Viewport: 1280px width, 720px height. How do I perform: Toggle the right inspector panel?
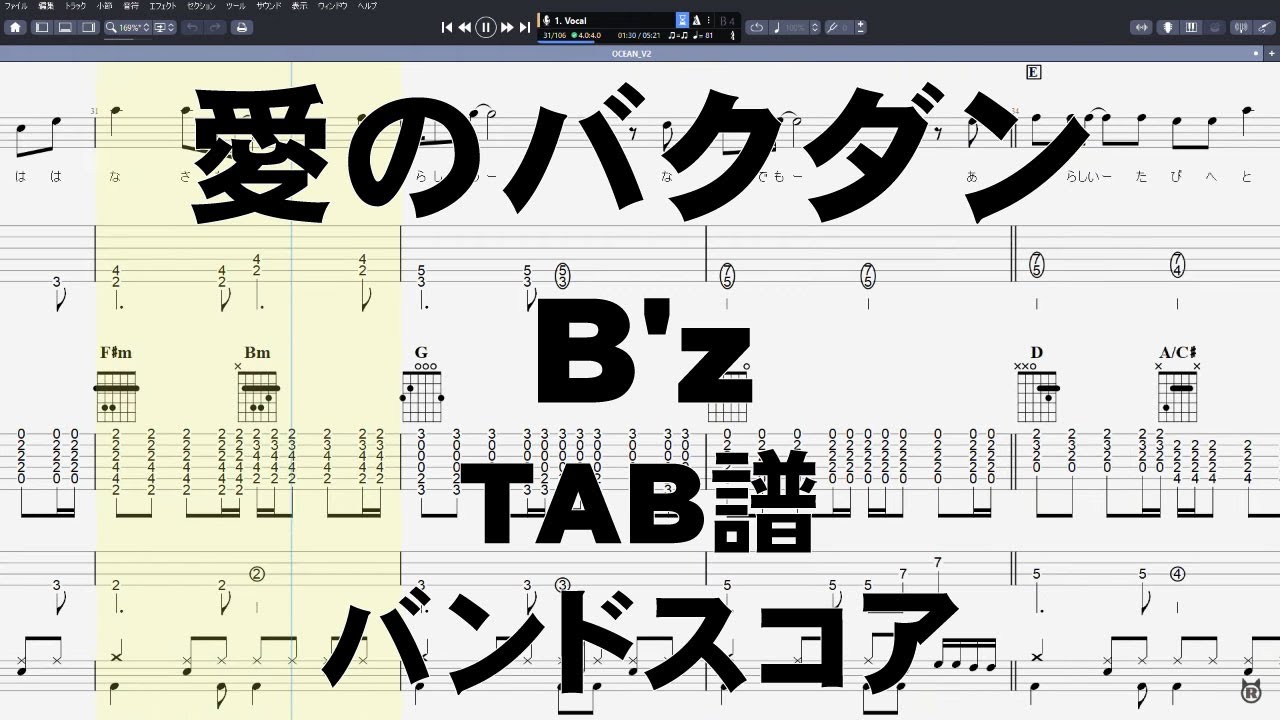(x=88, y=28)
